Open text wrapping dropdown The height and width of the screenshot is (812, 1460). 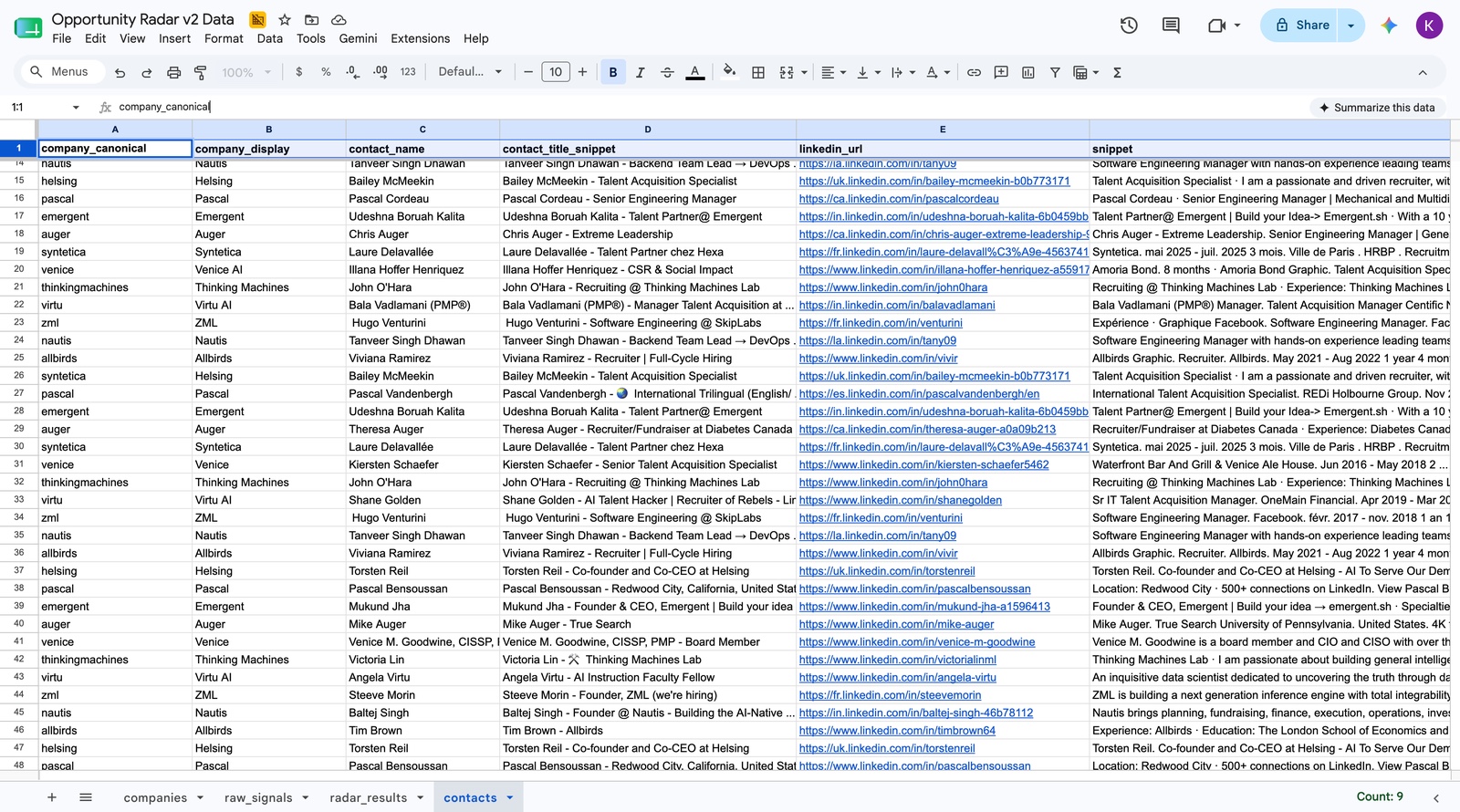[902, 72]
